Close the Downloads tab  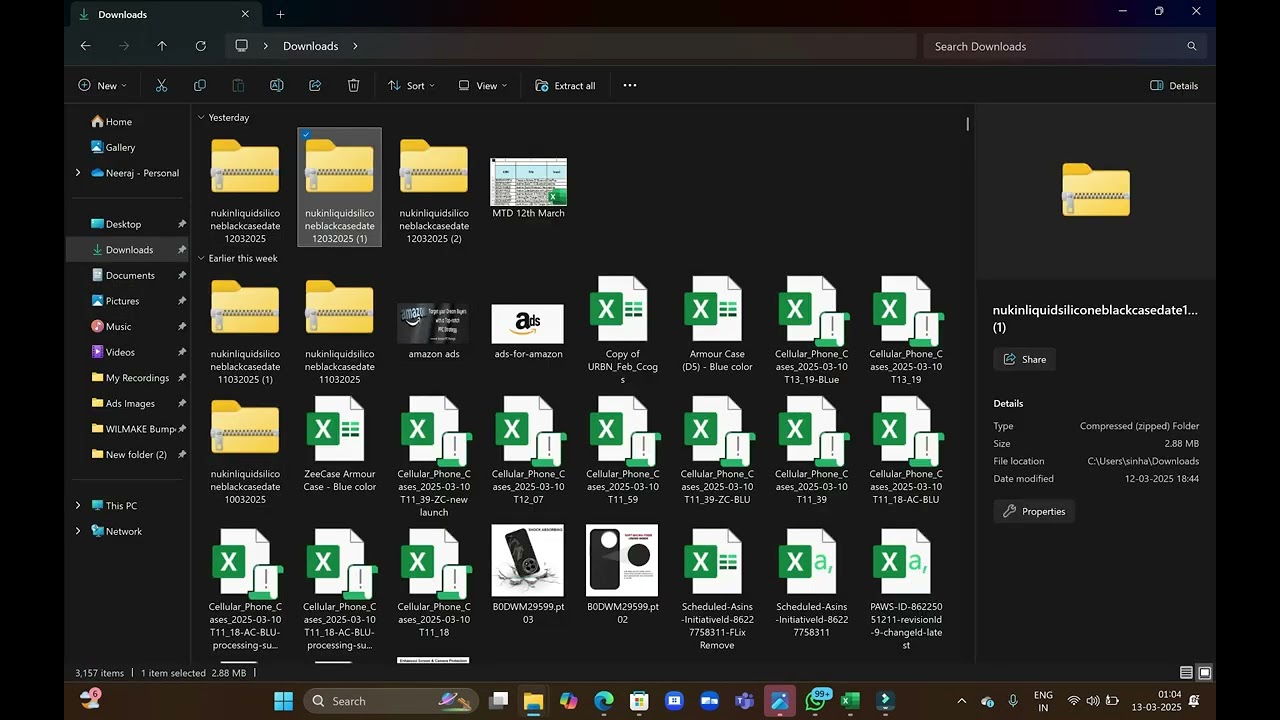pyautogui.click(x=245, y=14)
